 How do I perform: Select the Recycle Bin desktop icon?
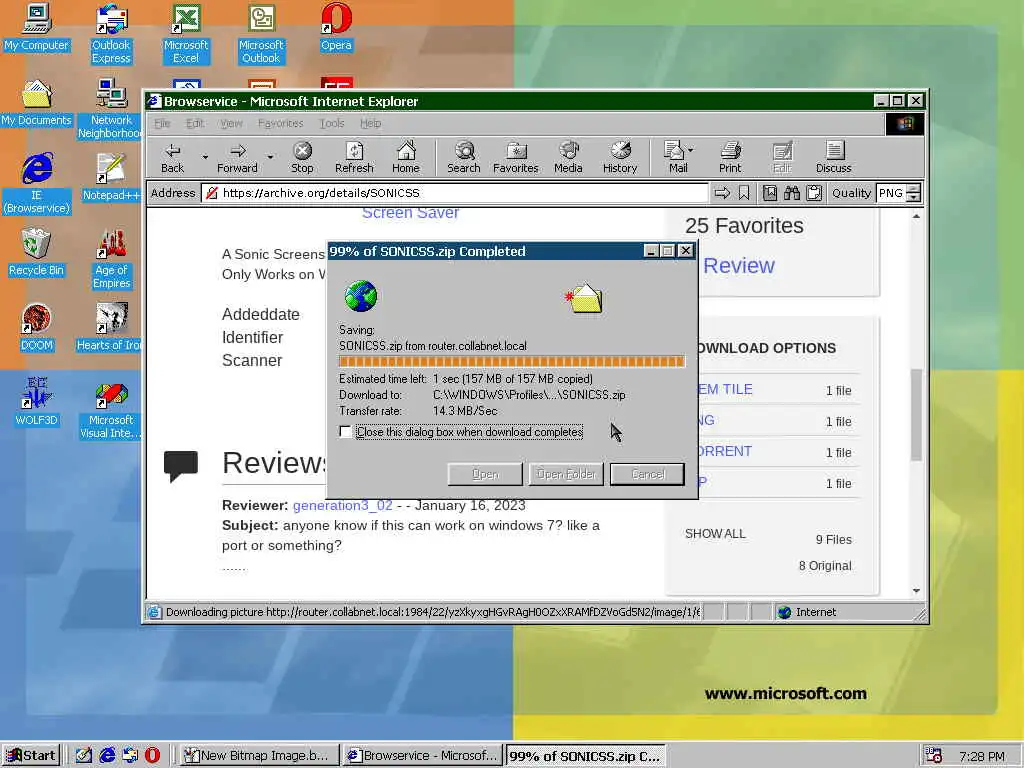click(x=37, y=253)
